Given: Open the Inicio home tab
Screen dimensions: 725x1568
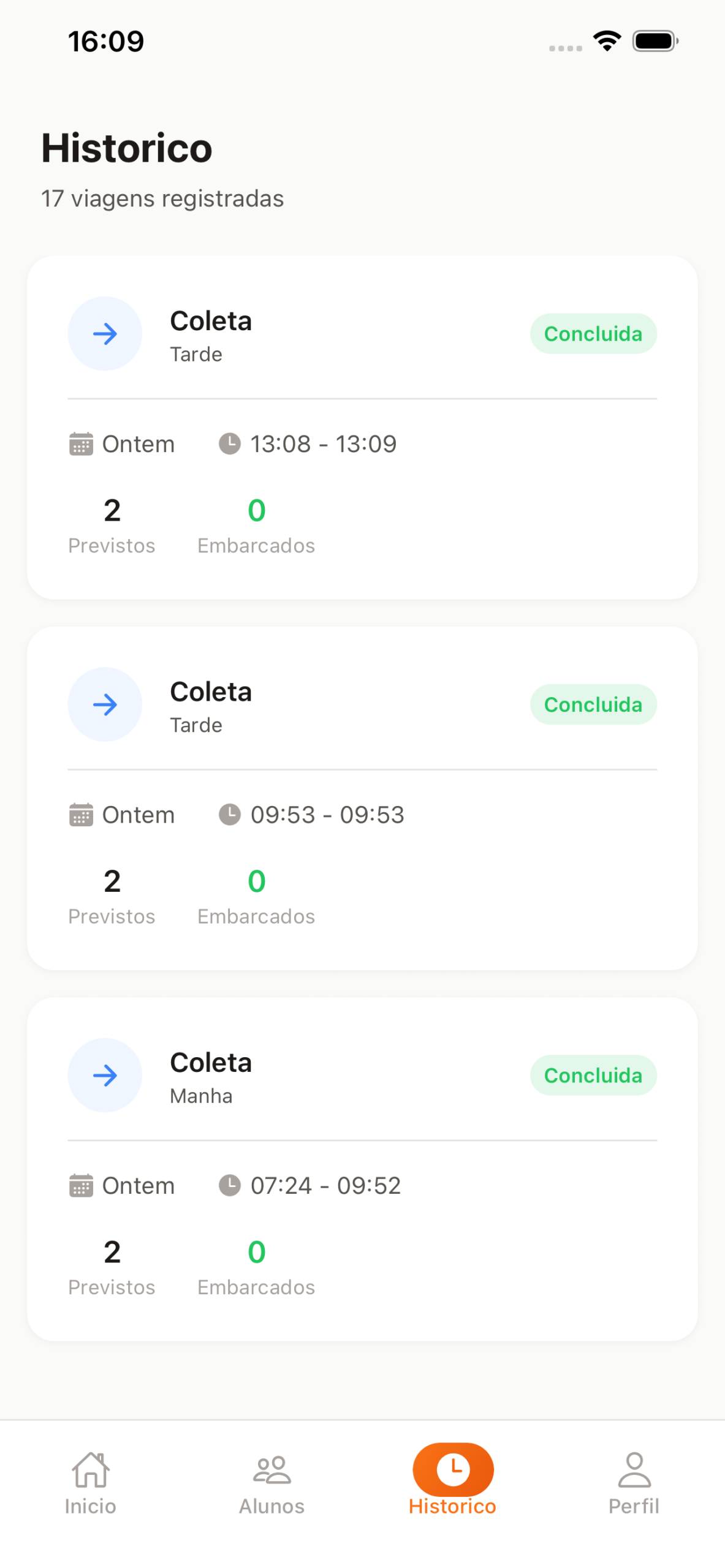Looking at the screenshot, I should [91, 1481].
